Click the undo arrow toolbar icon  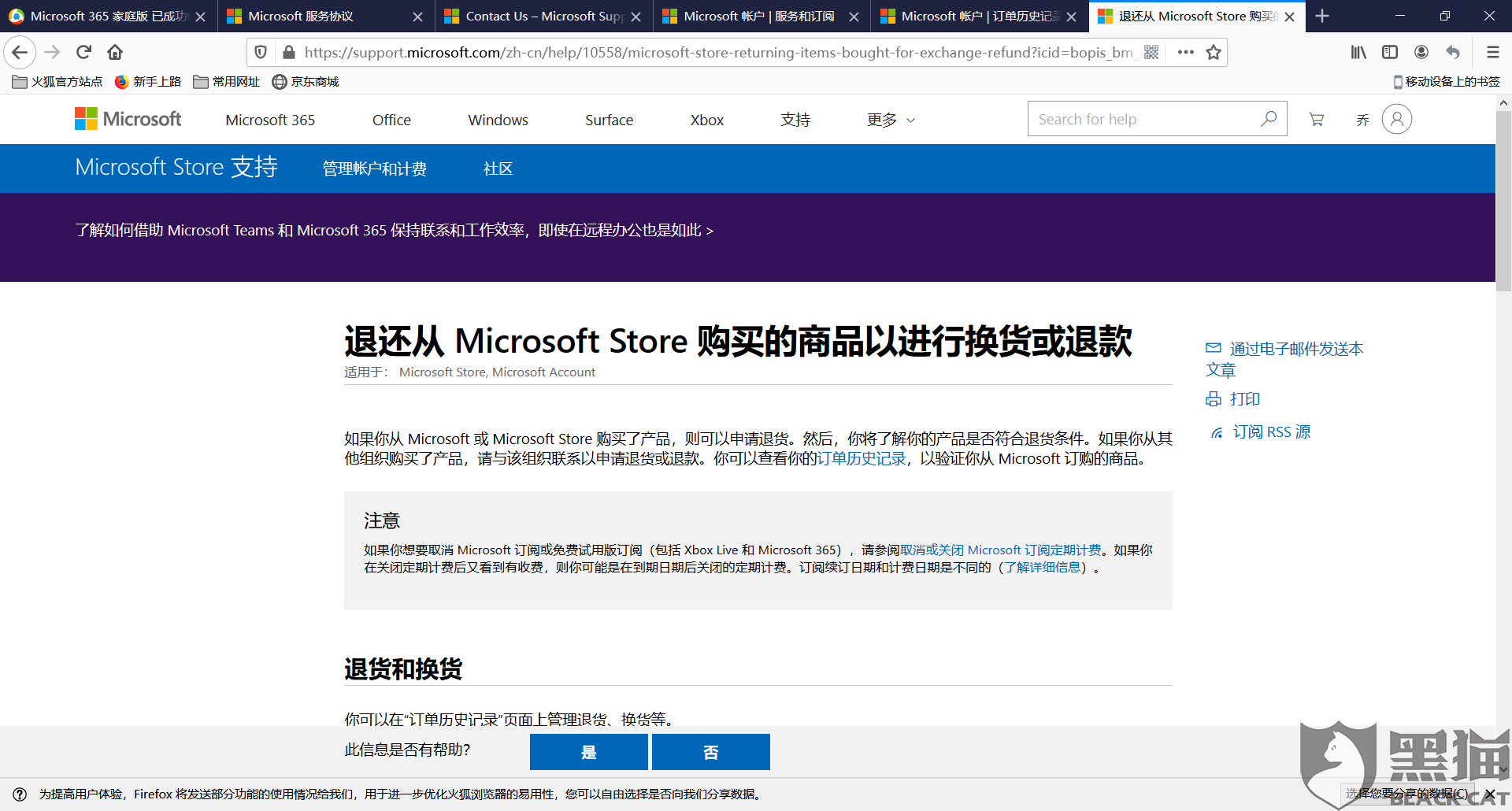coord(1453,53)
